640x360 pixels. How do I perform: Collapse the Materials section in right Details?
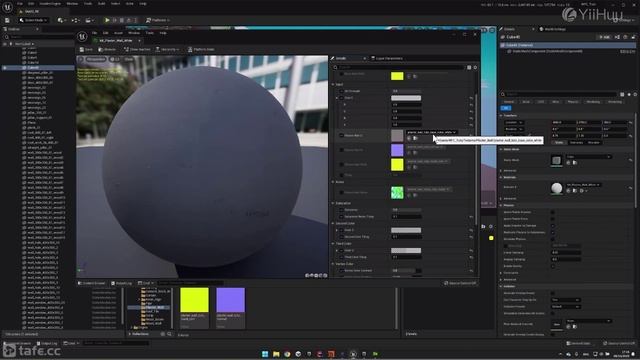click(x=501, y=178)
